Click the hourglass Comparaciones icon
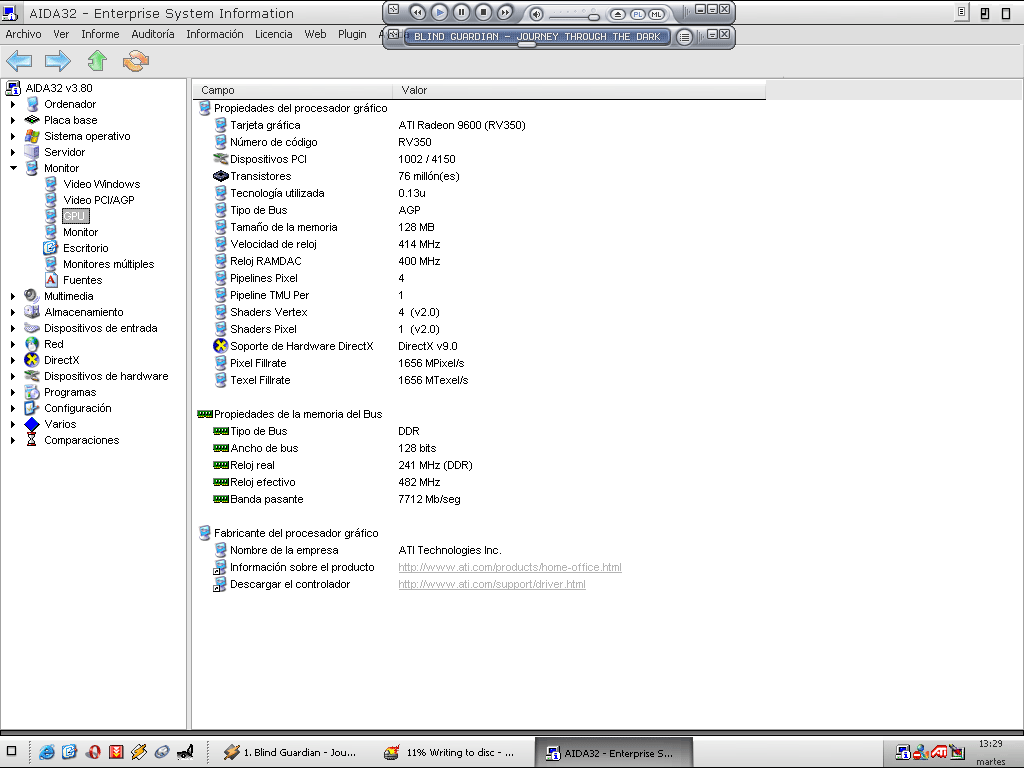1024x768 pixels. 31,440
